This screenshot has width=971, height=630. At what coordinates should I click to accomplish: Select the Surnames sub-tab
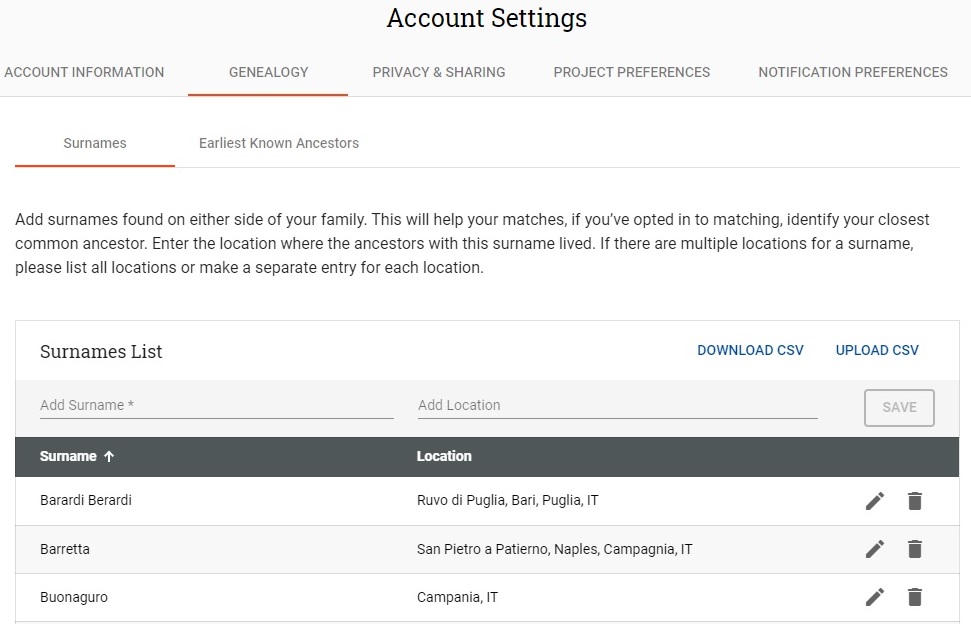95,143
